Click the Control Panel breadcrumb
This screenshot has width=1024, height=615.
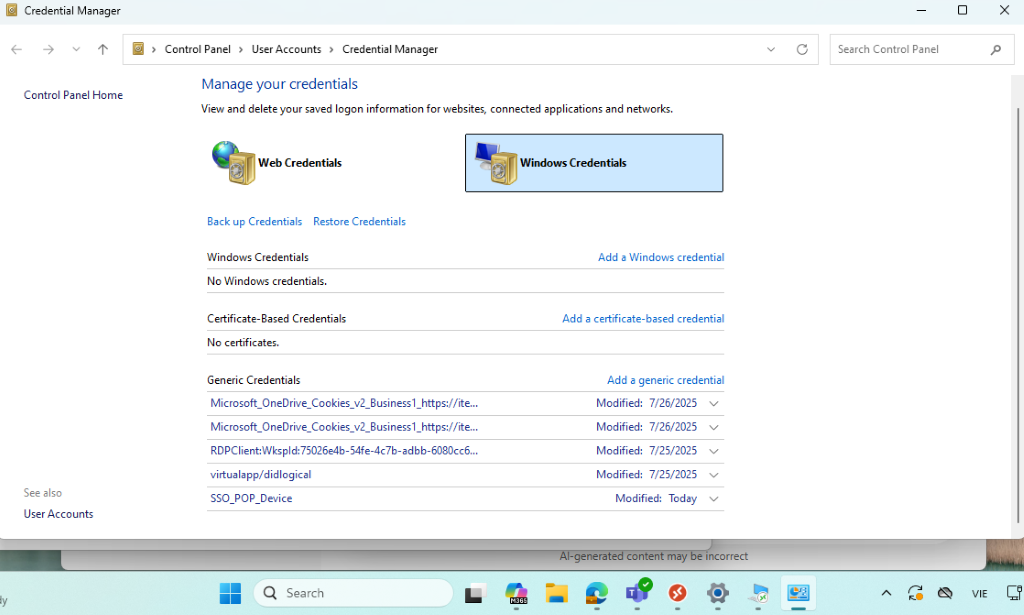[x=197, y=50]
